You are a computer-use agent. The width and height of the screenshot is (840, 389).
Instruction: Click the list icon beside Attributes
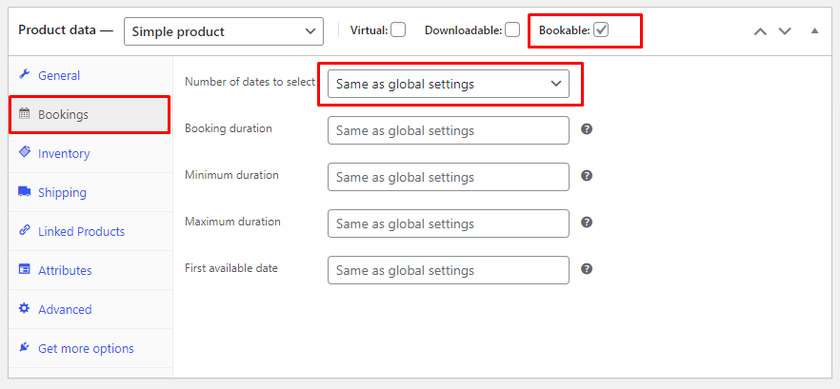(x=24, y=270)
